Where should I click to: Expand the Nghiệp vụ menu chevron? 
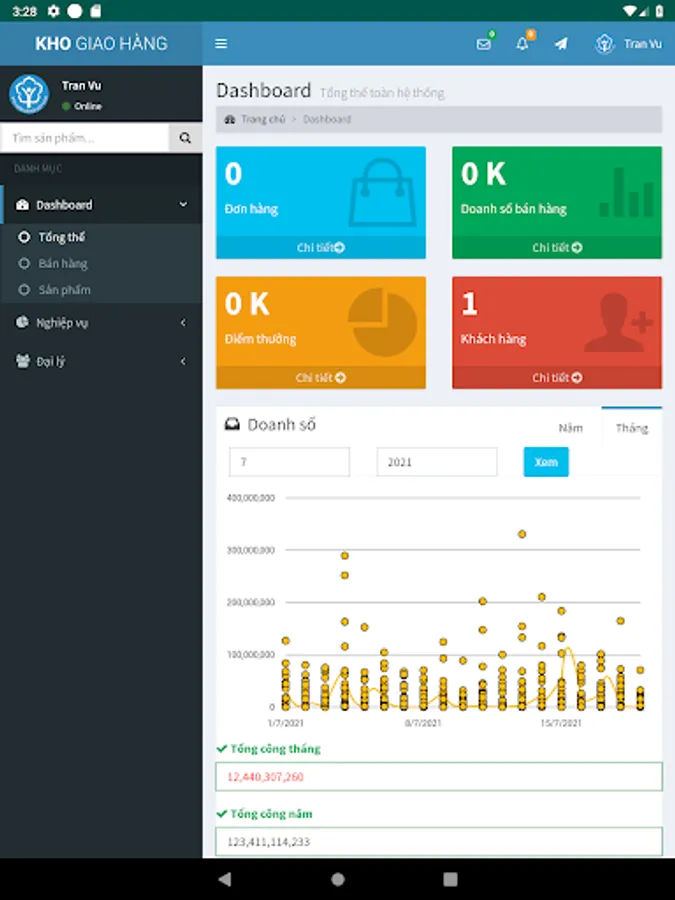tap(183, 323)
